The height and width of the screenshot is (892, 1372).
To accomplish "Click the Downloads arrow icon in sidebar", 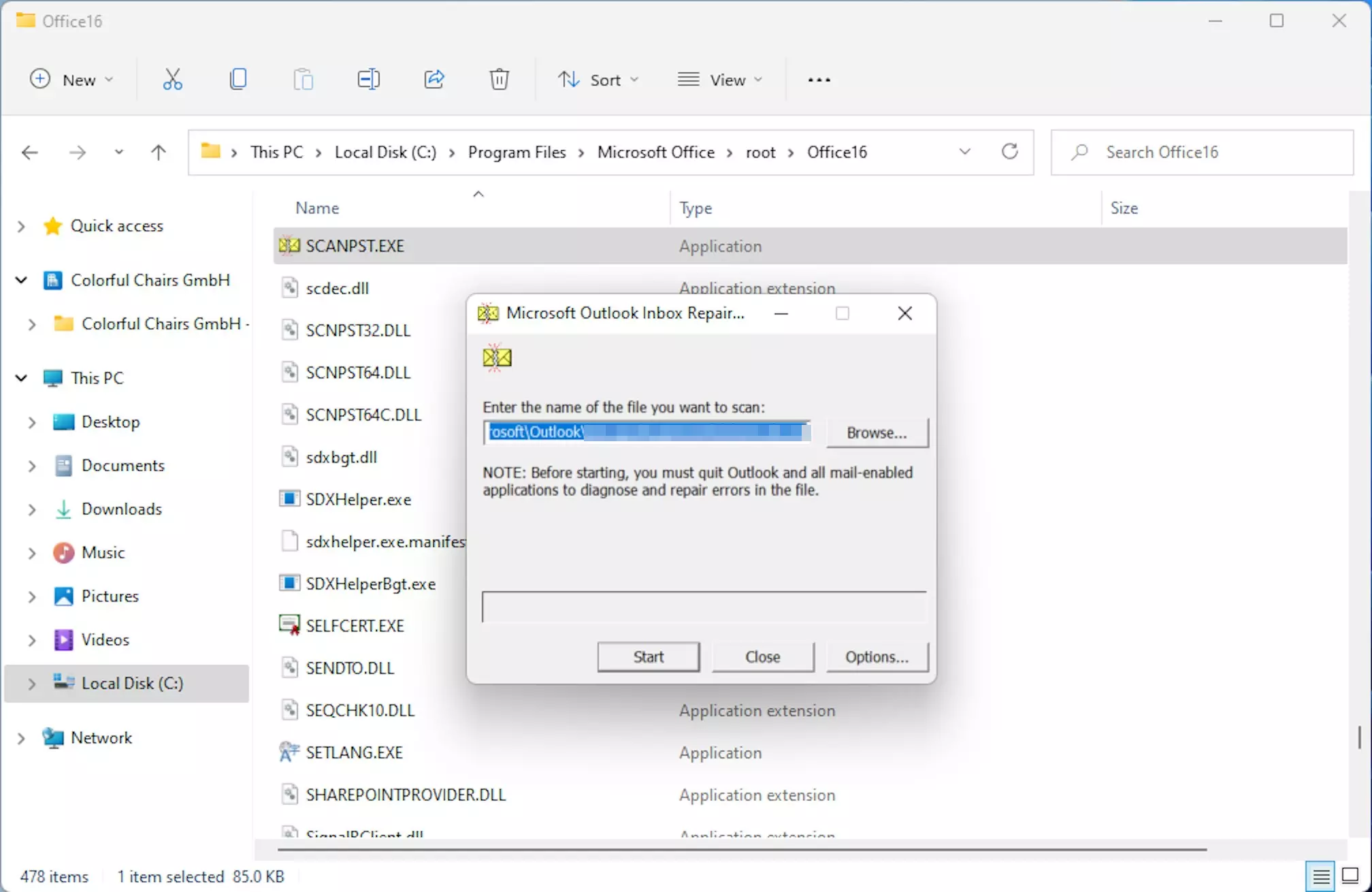I will pyautogui.click(x=63, y=509).
